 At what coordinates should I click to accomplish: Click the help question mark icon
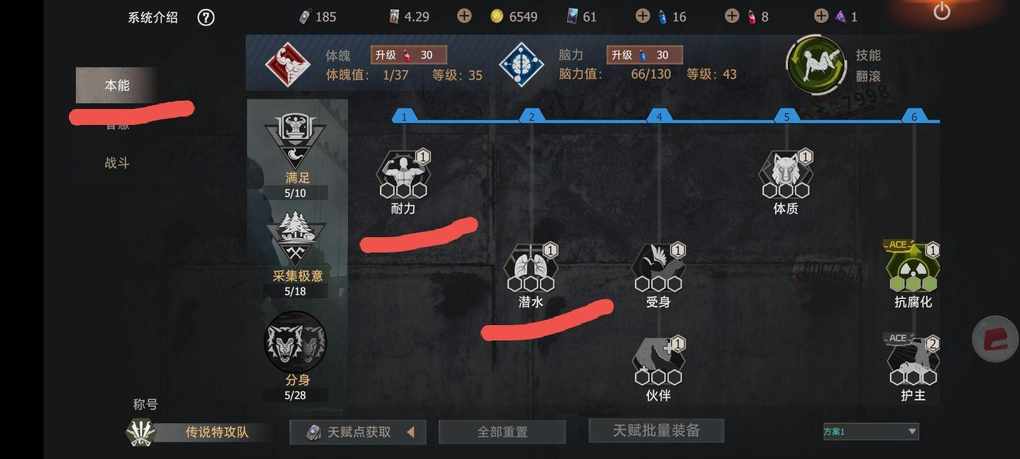(206, 18)
